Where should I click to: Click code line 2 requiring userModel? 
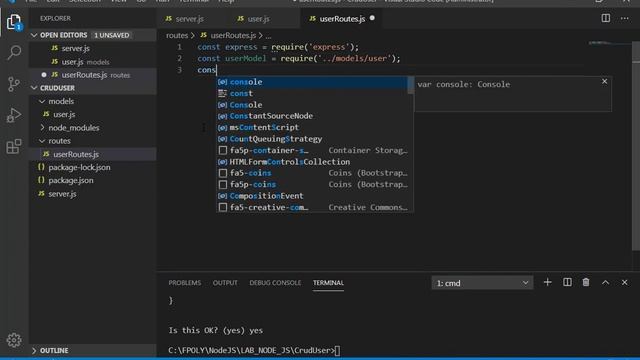(299, 58)
